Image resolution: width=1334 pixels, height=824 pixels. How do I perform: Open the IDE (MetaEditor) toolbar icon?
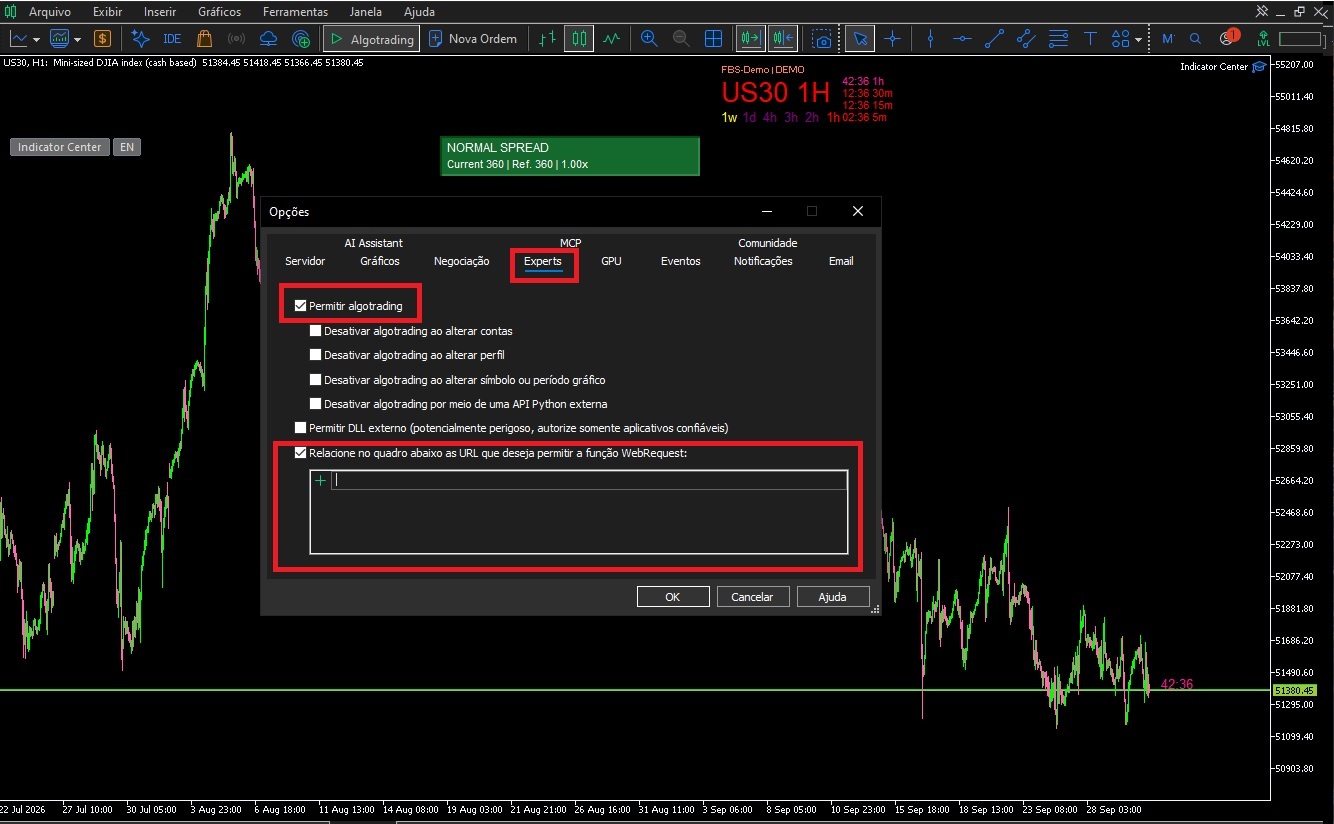tap(172, 39)
